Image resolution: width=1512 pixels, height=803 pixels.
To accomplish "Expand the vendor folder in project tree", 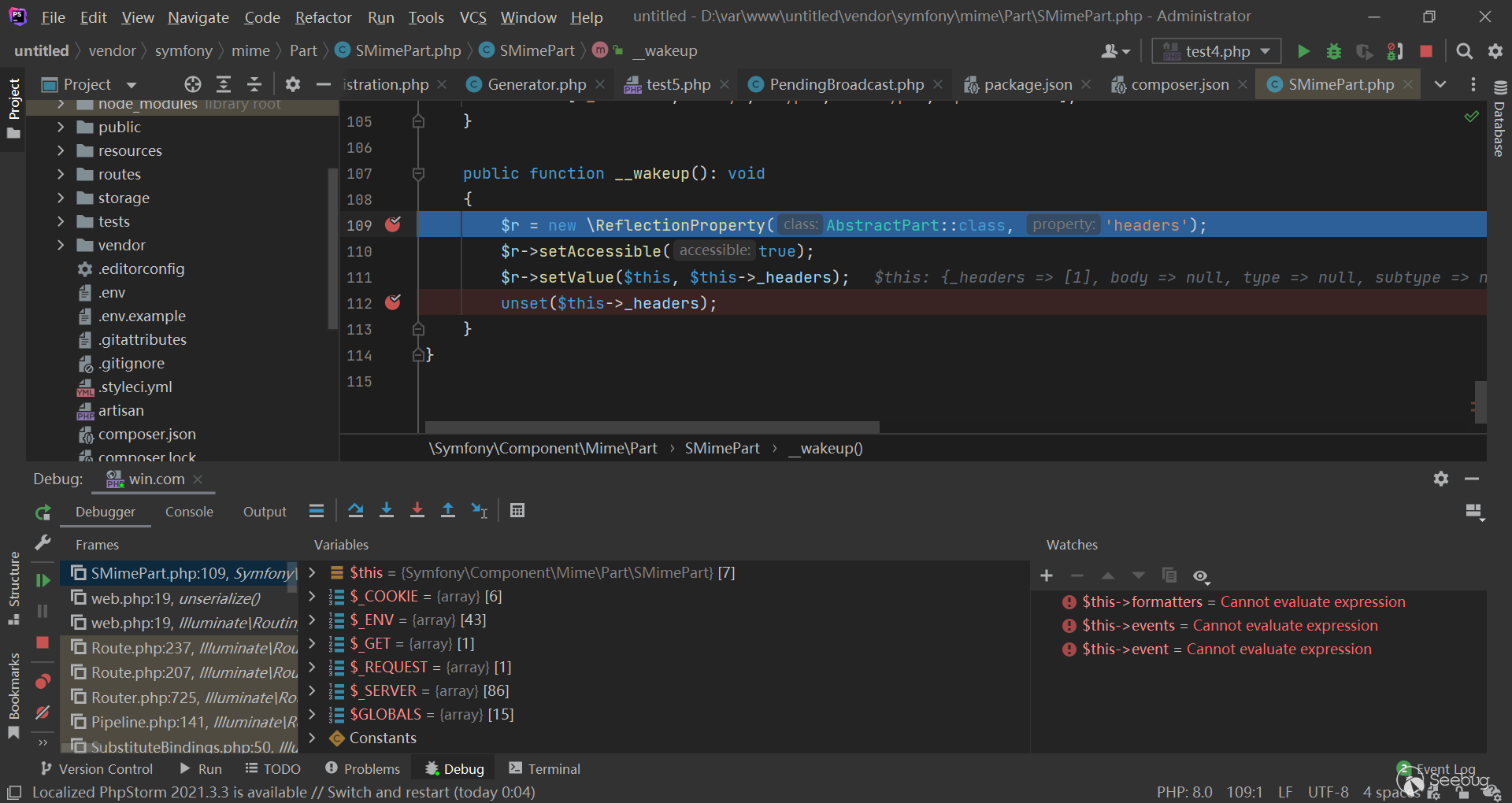I will click(x=61, y=245).
